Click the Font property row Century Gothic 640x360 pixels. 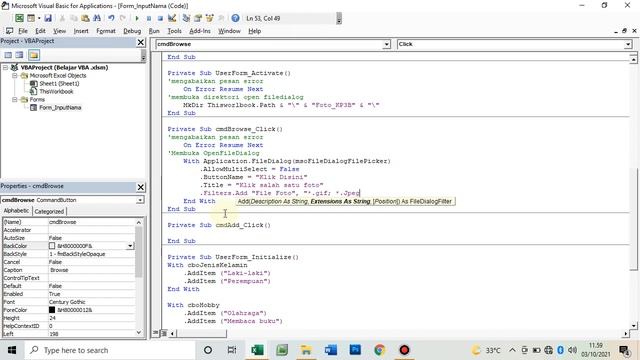[x=69, y=302]
